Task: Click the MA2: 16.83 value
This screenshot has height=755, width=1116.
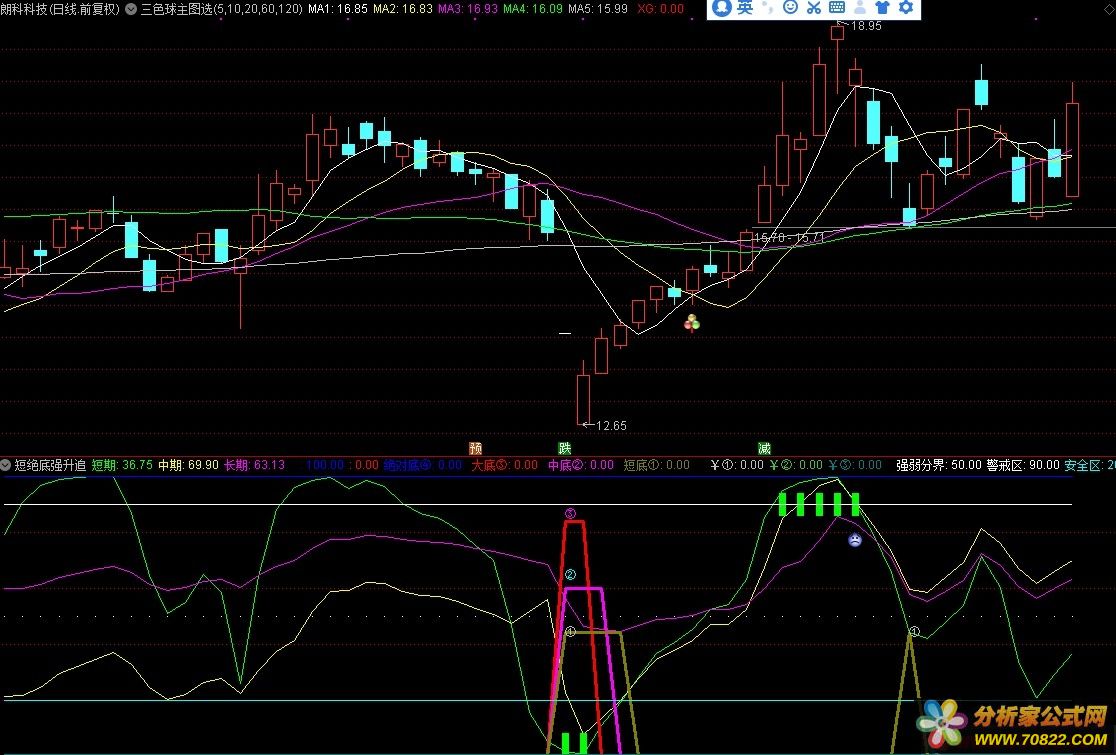Action: 402,9
